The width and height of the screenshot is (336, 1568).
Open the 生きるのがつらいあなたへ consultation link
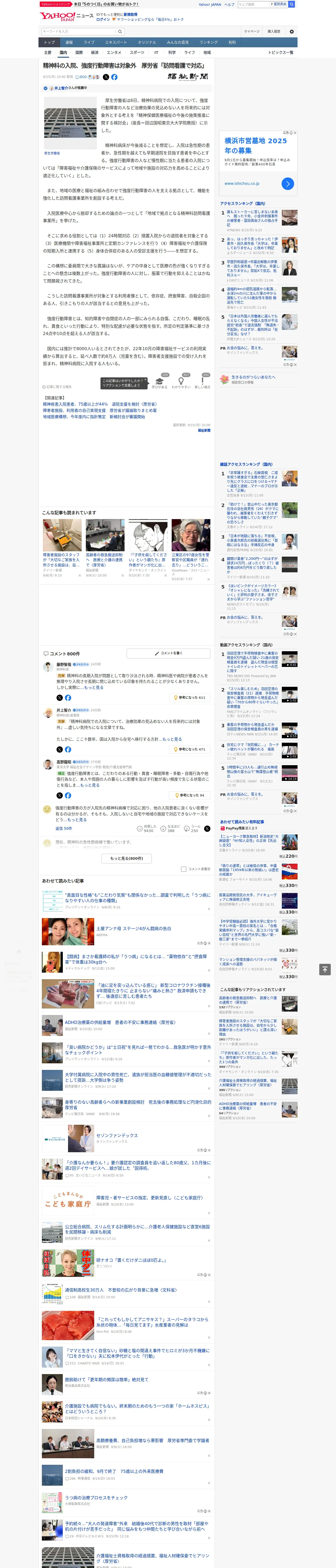(x=253, y=377)
